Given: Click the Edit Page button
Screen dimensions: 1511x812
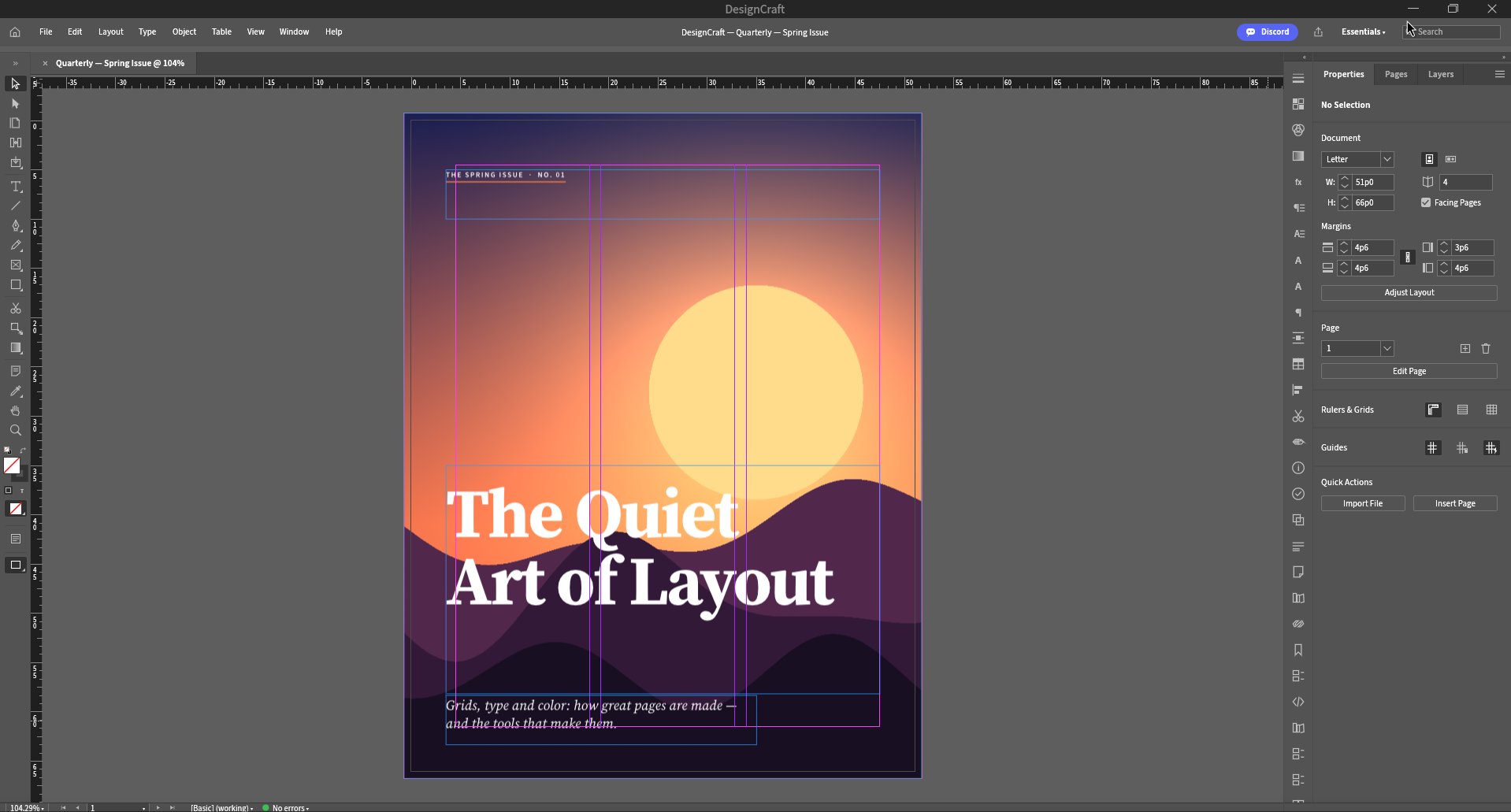Looking at the screenshot, I should point(1409,371).
